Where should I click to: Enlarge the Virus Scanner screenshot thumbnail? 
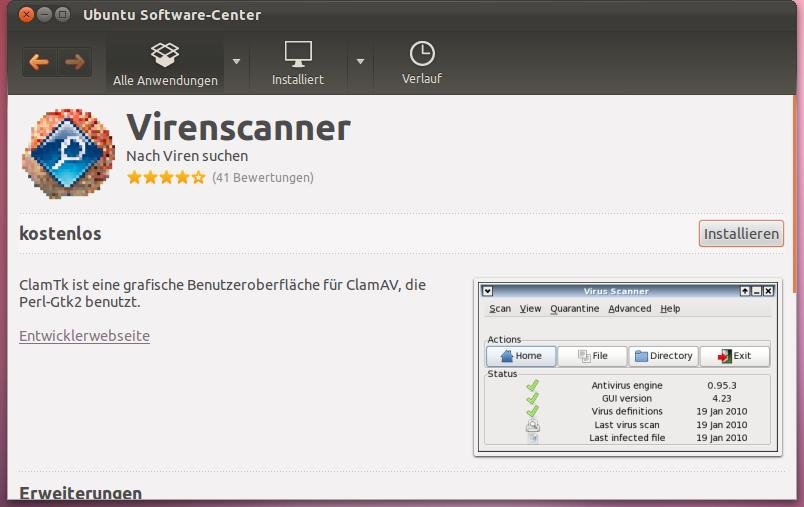(x=628, y=367)
